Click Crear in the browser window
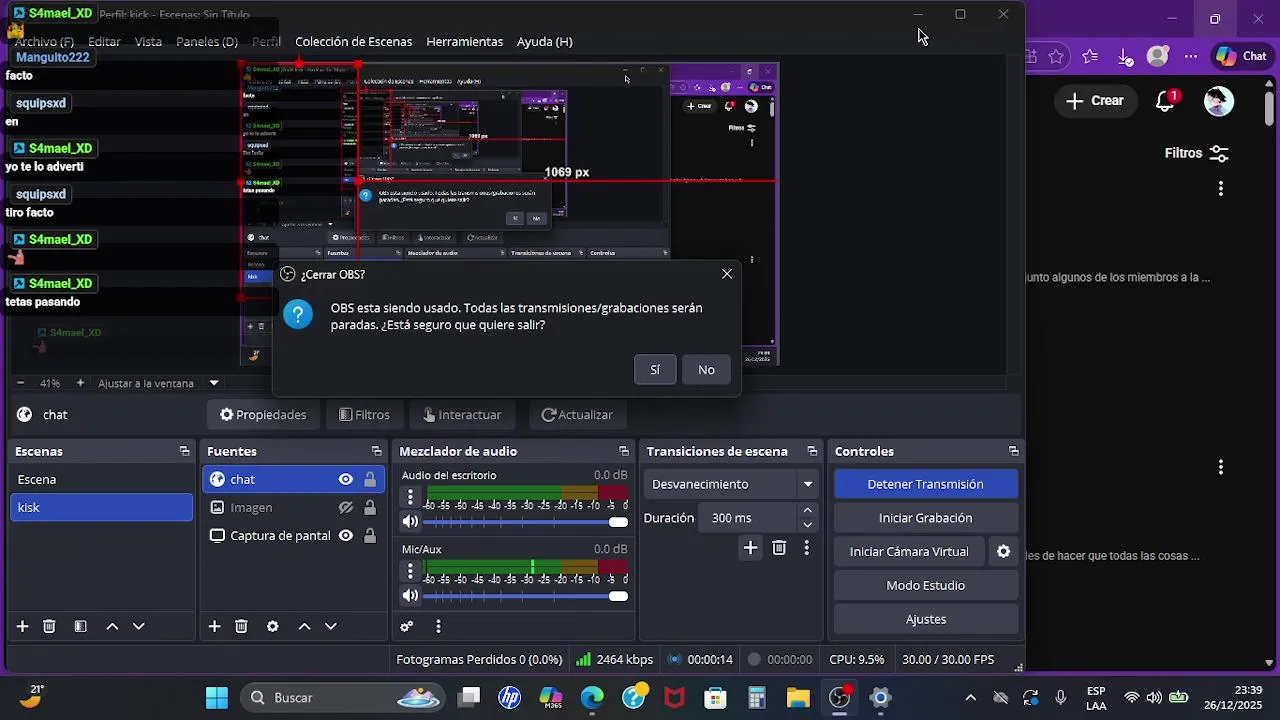This screenshot has height=720, width=1280. [x=1094, y=101]
